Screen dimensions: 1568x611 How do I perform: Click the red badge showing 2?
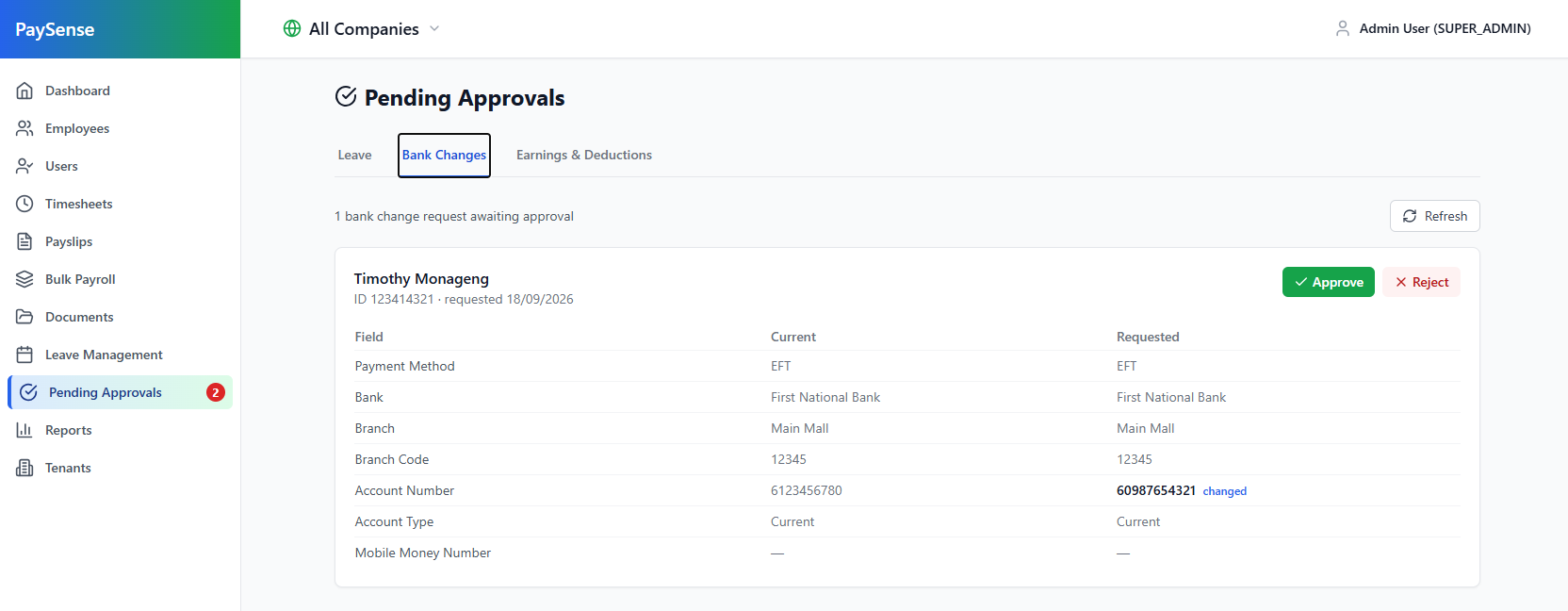(x=216, y=392)
